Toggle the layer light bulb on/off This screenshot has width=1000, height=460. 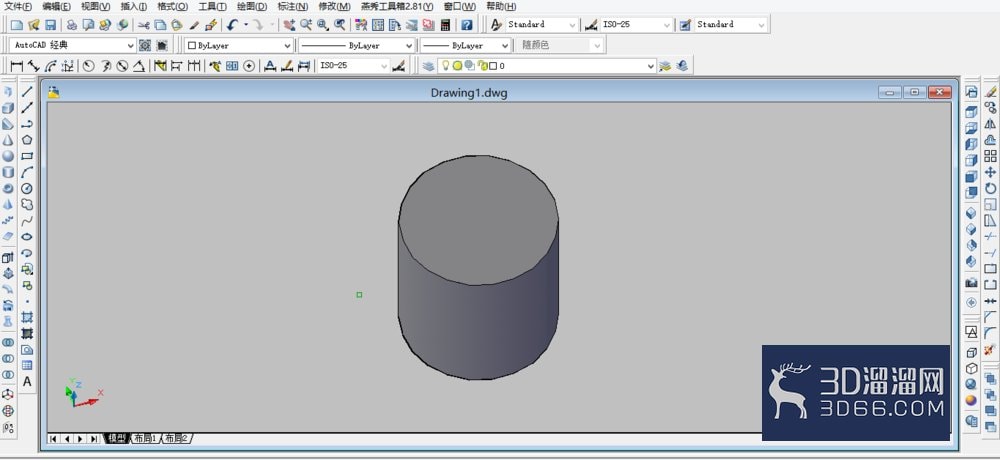(446, 66)
